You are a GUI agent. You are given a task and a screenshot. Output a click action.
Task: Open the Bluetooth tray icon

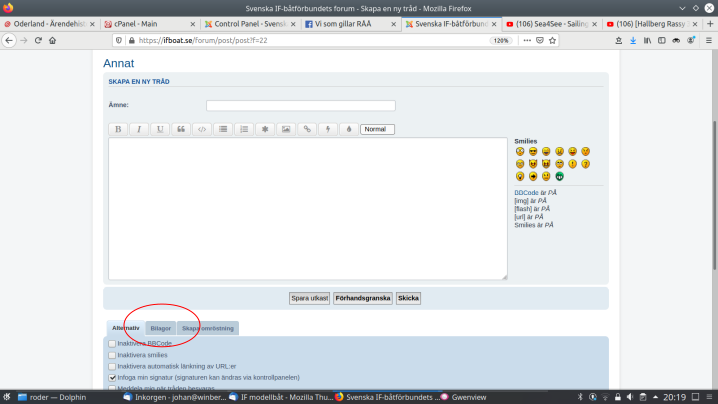[580, 397]
